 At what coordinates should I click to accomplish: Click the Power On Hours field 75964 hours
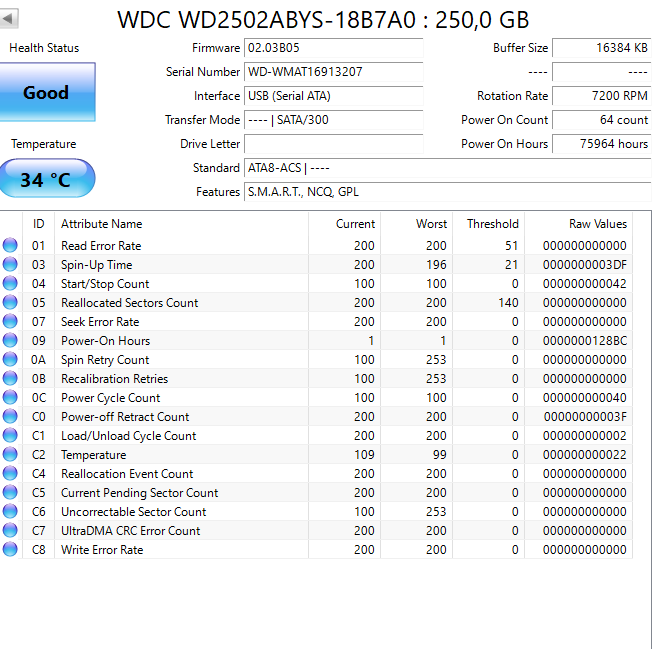click(x=602, y=144)
